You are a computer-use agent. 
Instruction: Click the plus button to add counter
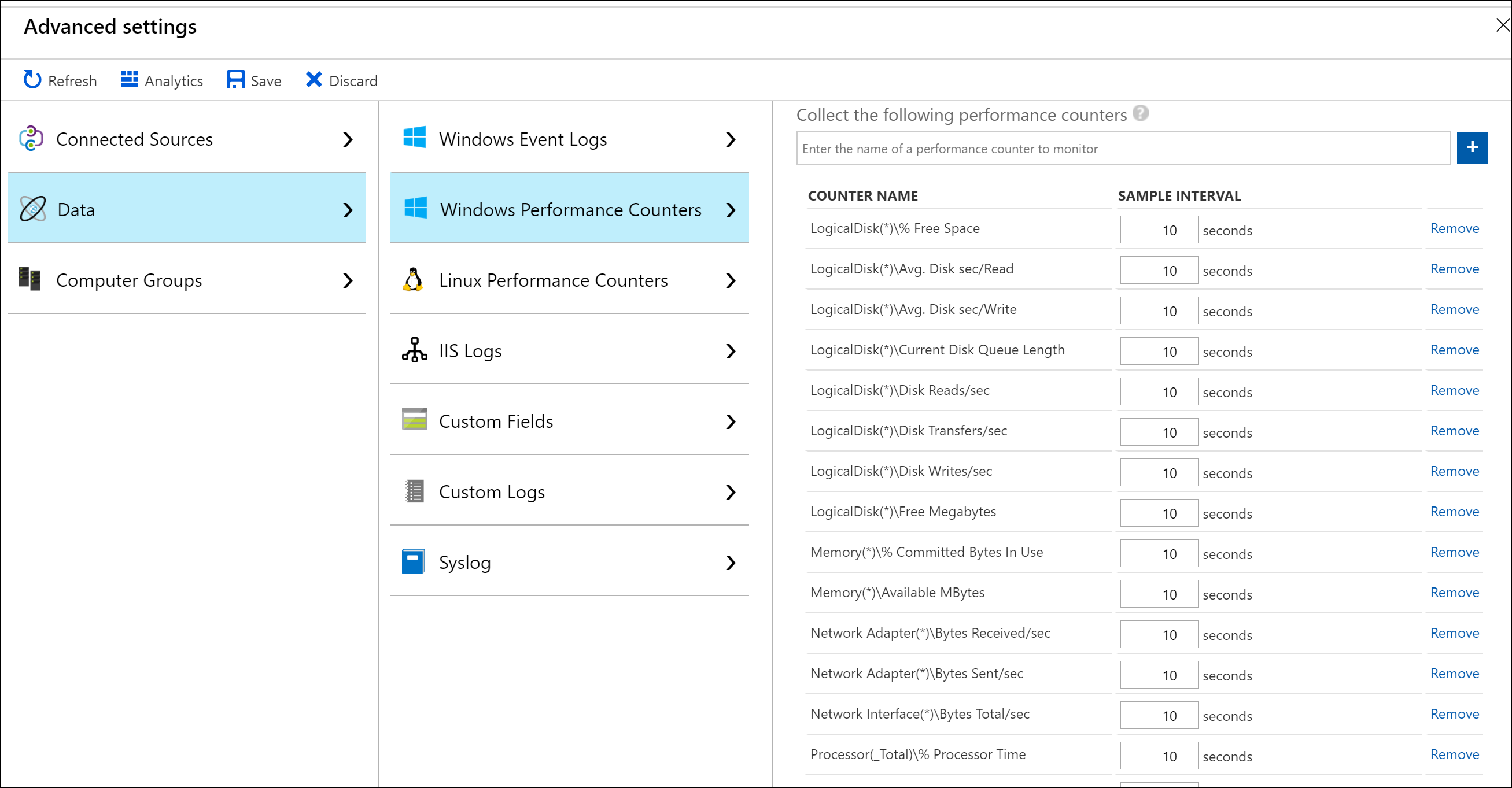[1472, 148]
